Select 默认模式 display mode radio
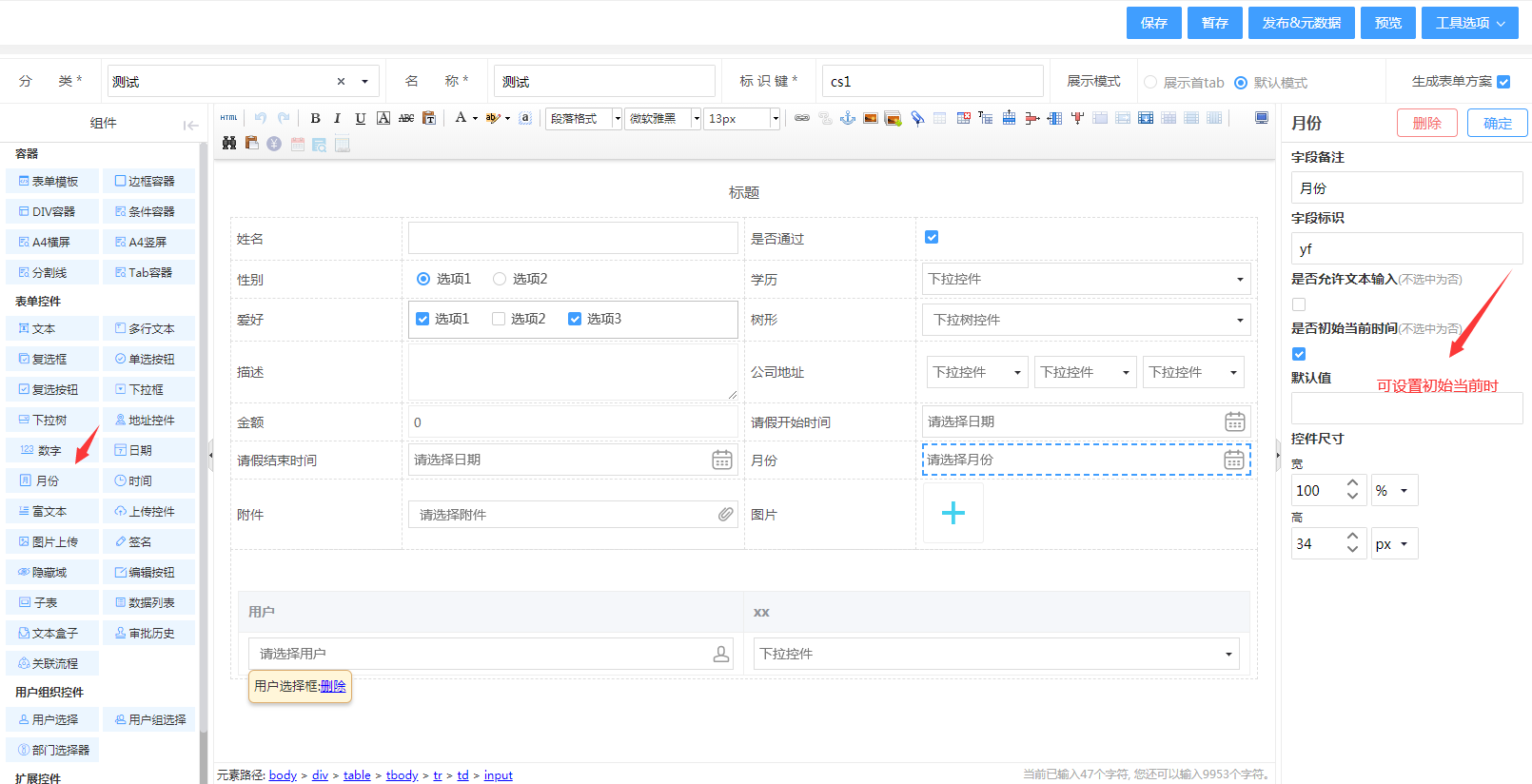This screenshot has width=1532, height=784. tap(1241, 83)
